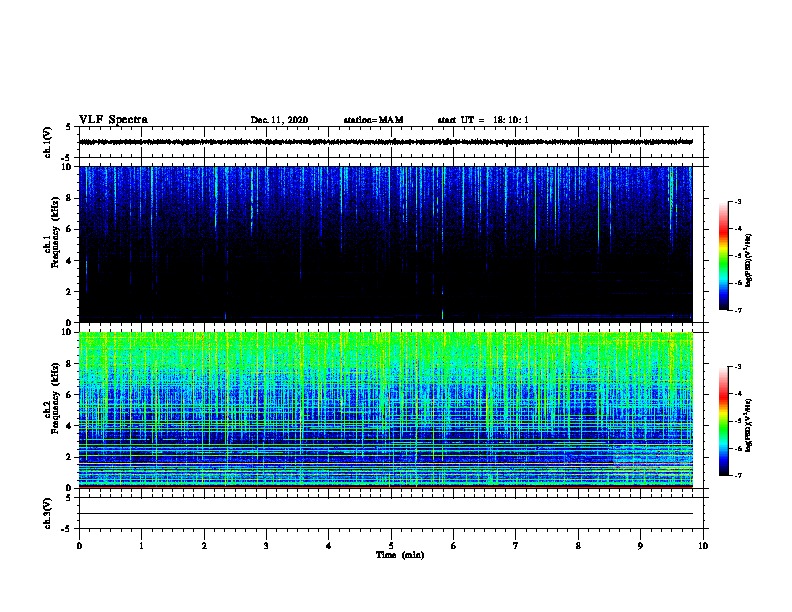Click the "9" minute tick on the time axis
The image size is (792, 612).
point(640,545)
